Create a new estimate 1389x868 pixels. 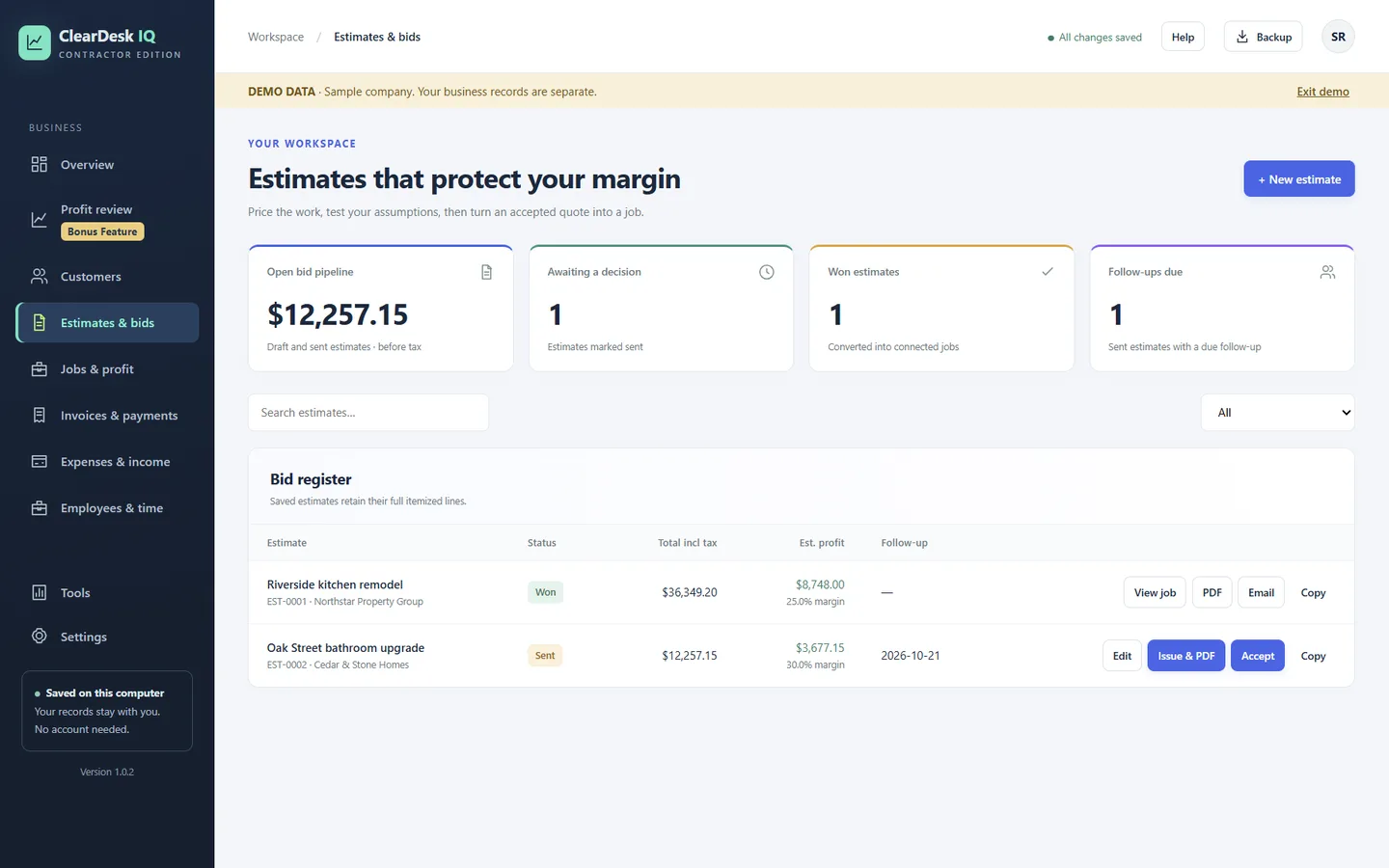(1299, 179)
